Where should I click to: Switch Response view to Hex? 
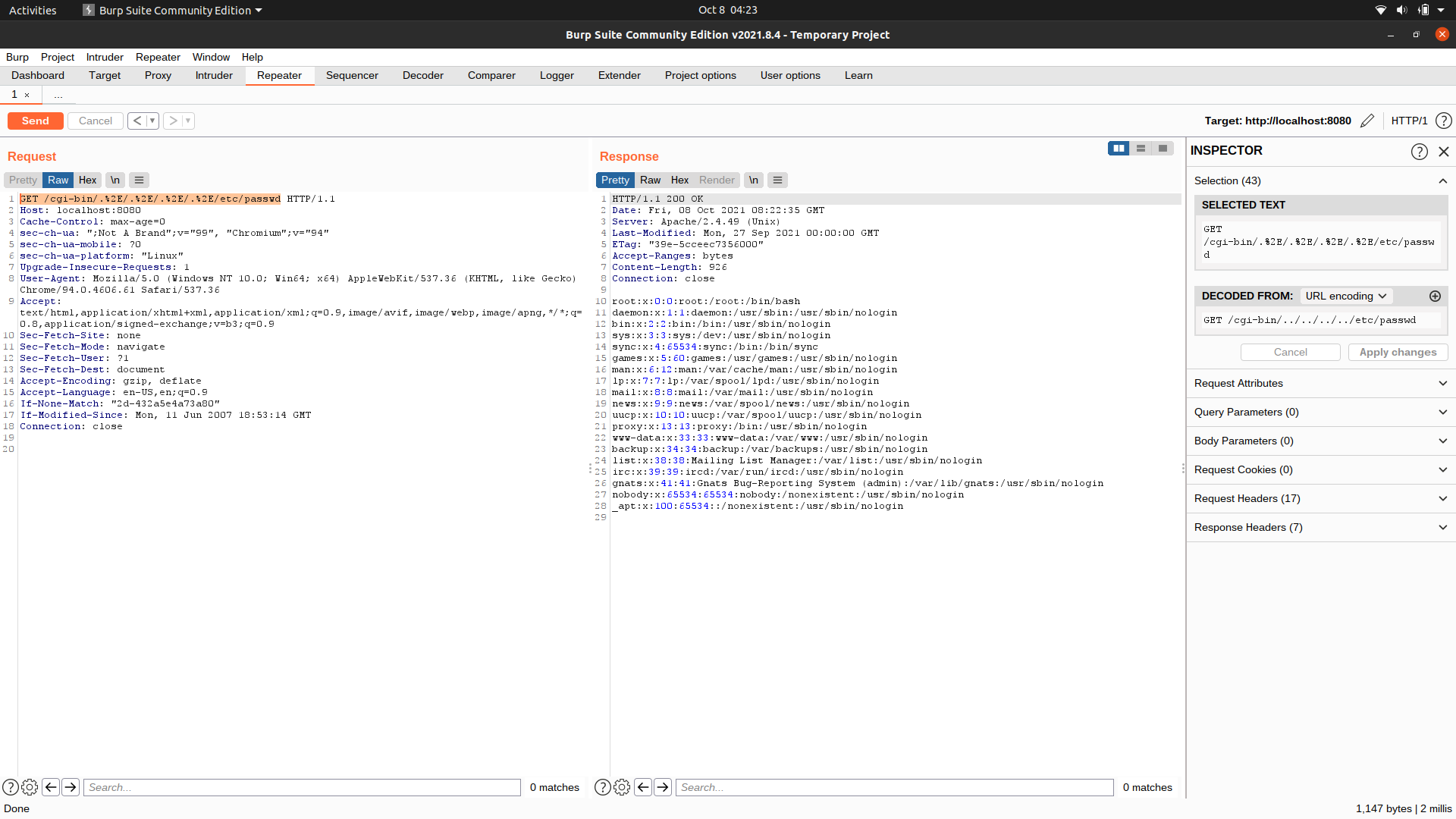[x=680, y=180]
